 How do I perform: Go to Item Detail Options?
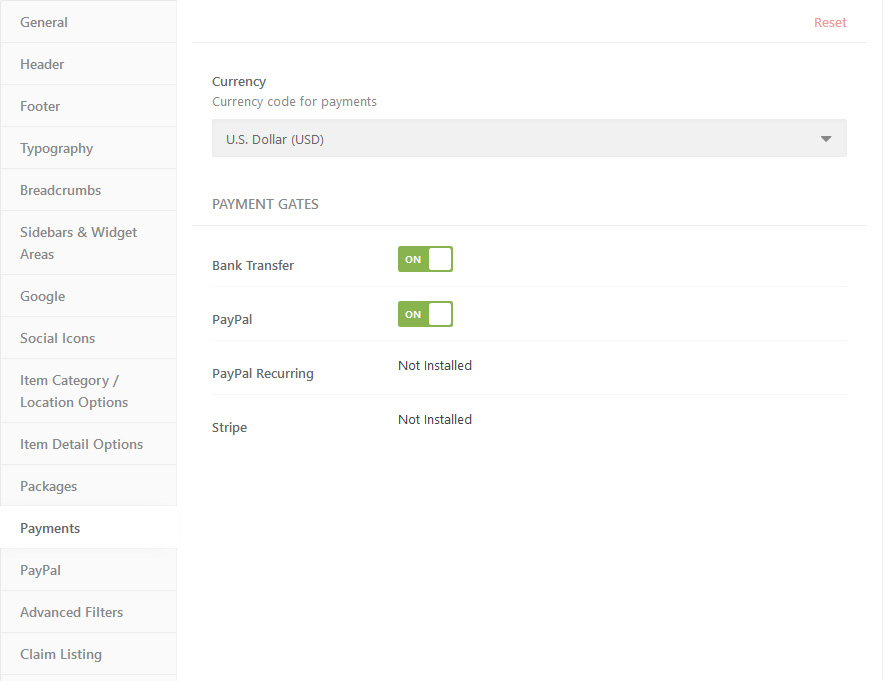pyautogui.click(x=88, y=444)
